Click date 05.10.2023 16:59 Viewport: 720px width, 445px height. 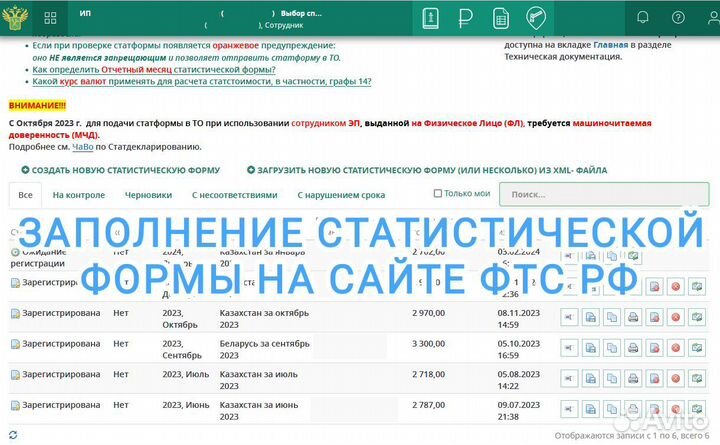(518, 349)
